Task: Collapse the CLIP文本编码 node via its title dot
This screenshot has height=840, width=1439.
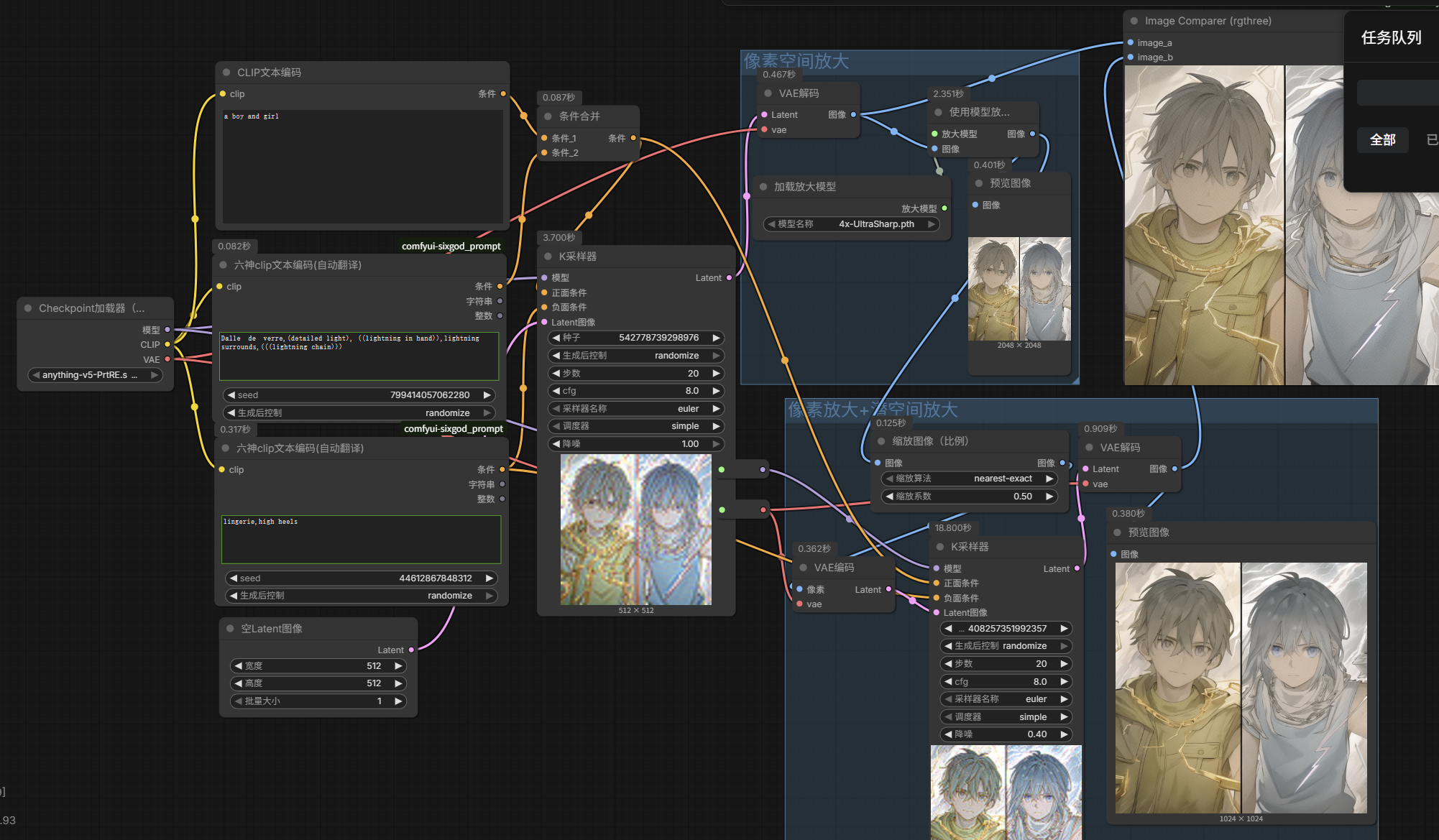Action: click(226, 73)
